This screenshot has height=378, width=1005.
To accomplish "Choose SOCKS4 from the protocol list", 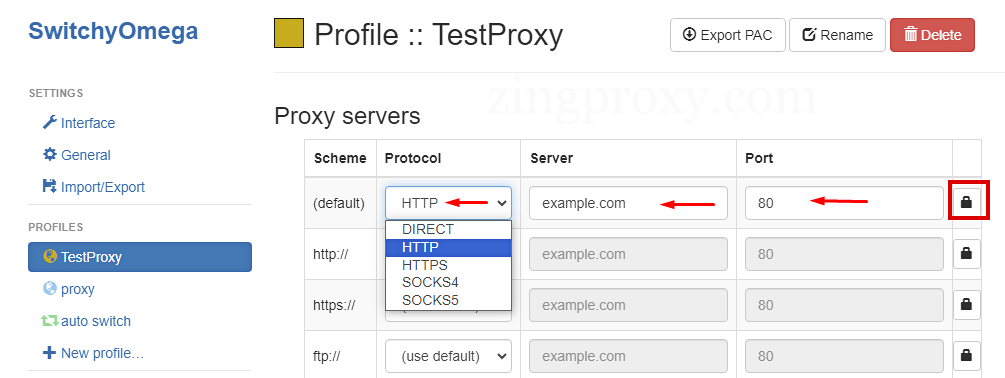I will pos(448,282).
